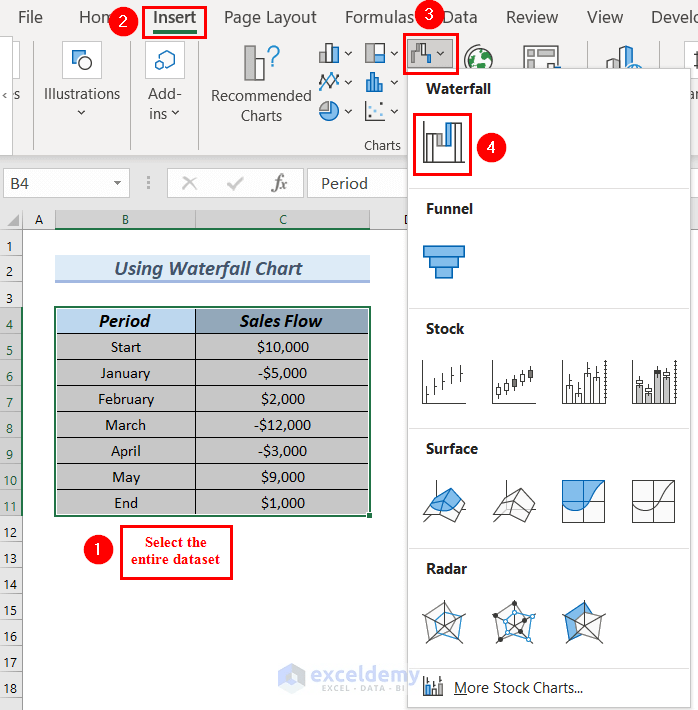The width and height of the screenshot is (698, 710).
Task: Click the formula bar showing Period
Action: (358, 183)
